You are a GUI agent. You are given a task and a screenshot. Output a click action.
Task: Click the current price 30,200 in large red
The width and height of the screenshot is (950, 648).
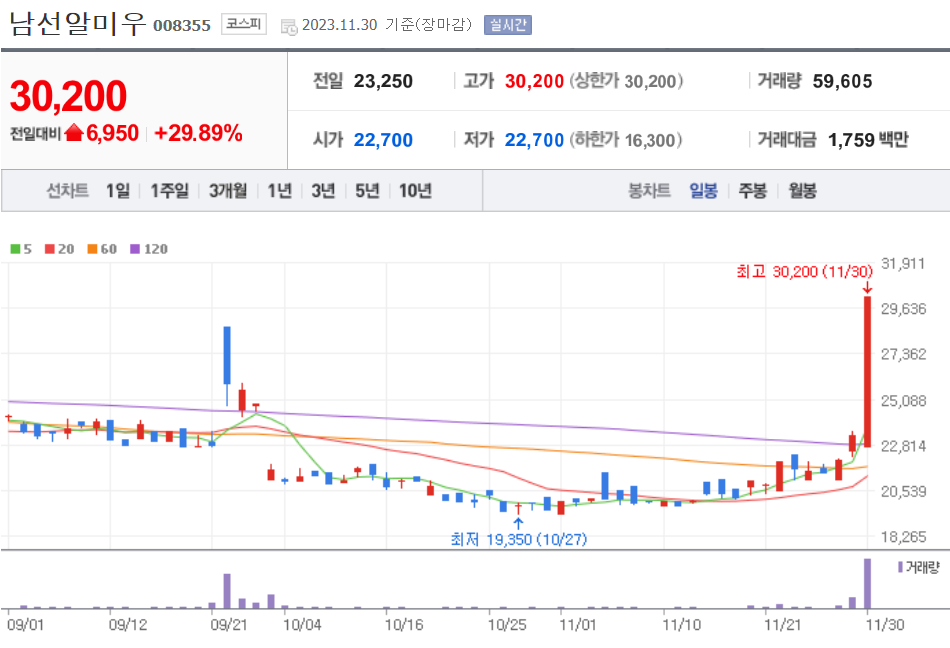pos(68,96)
